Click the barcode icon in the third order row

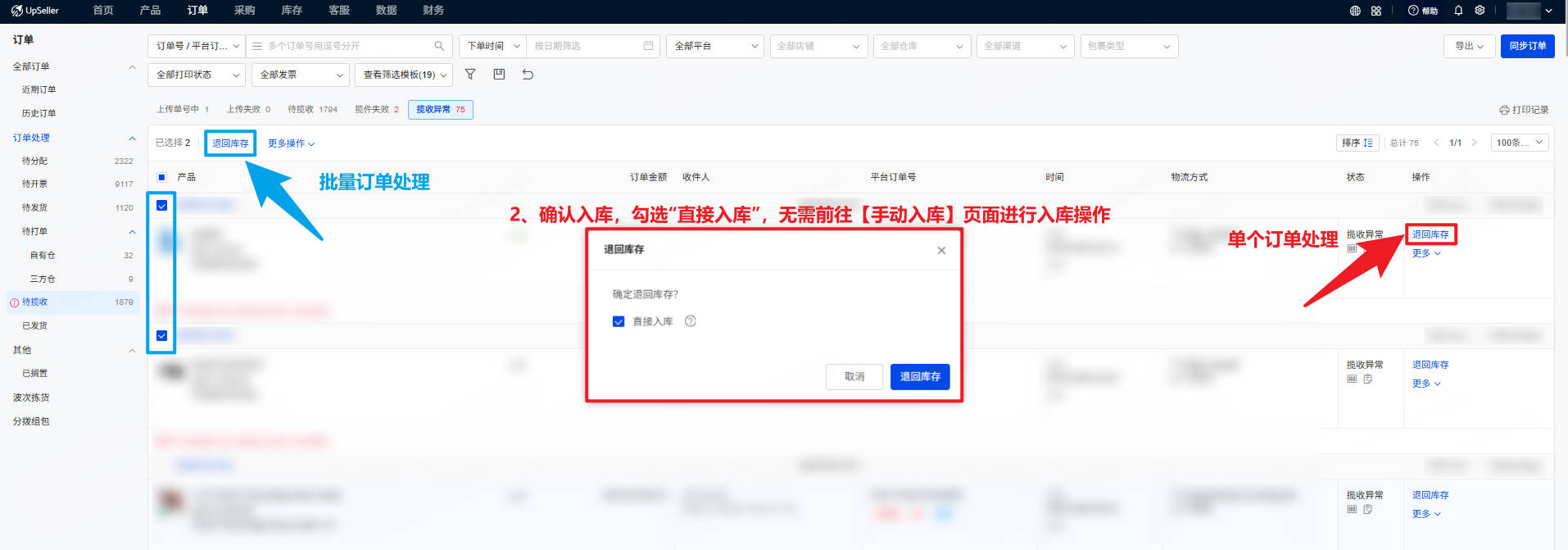click(1352, 509)
